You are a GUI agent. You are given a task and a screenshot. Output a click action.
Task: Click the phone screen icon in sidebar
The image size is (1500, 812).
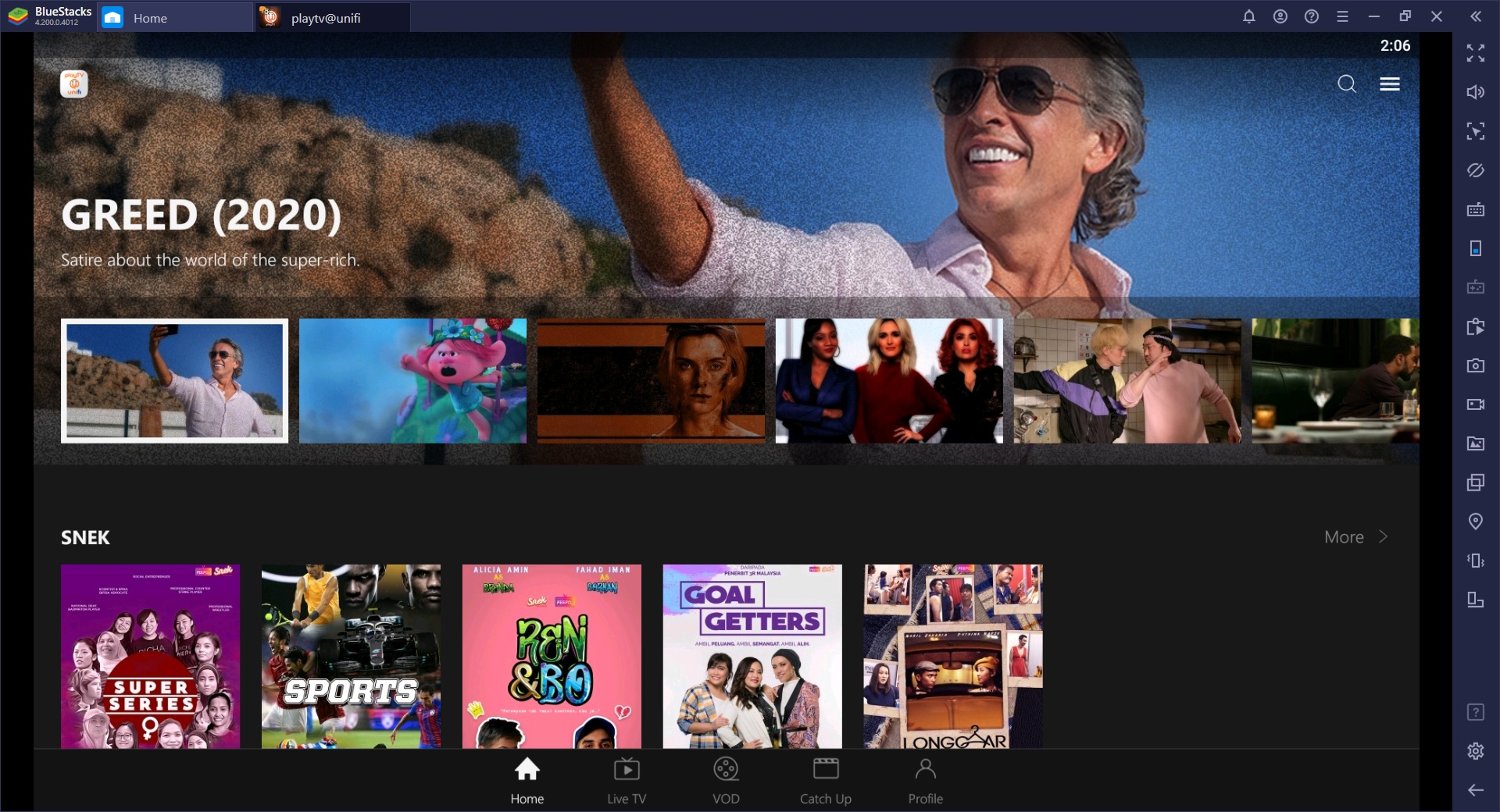(x=1476, y=248)
